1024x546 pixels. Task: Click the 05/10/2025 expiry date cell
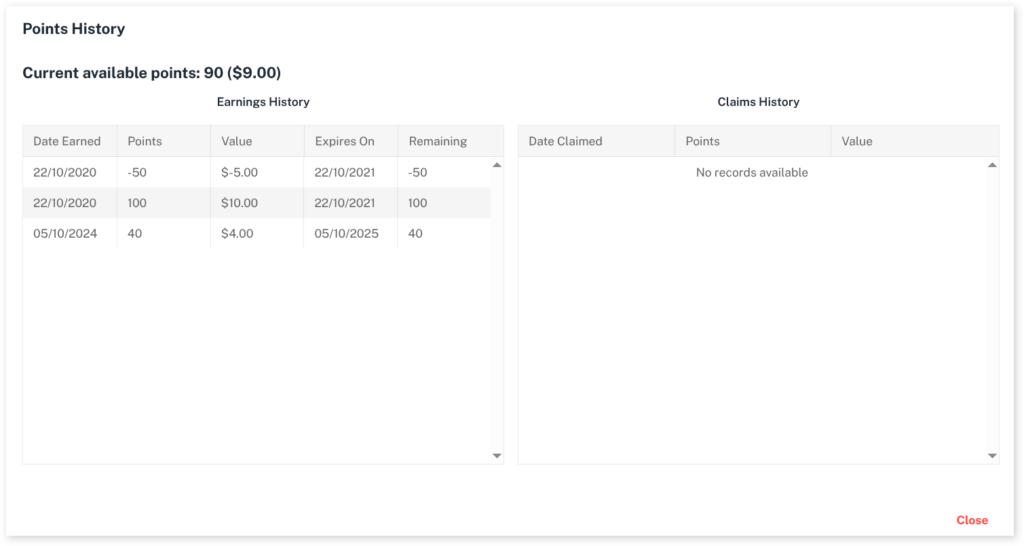click(x=345, y=234)
